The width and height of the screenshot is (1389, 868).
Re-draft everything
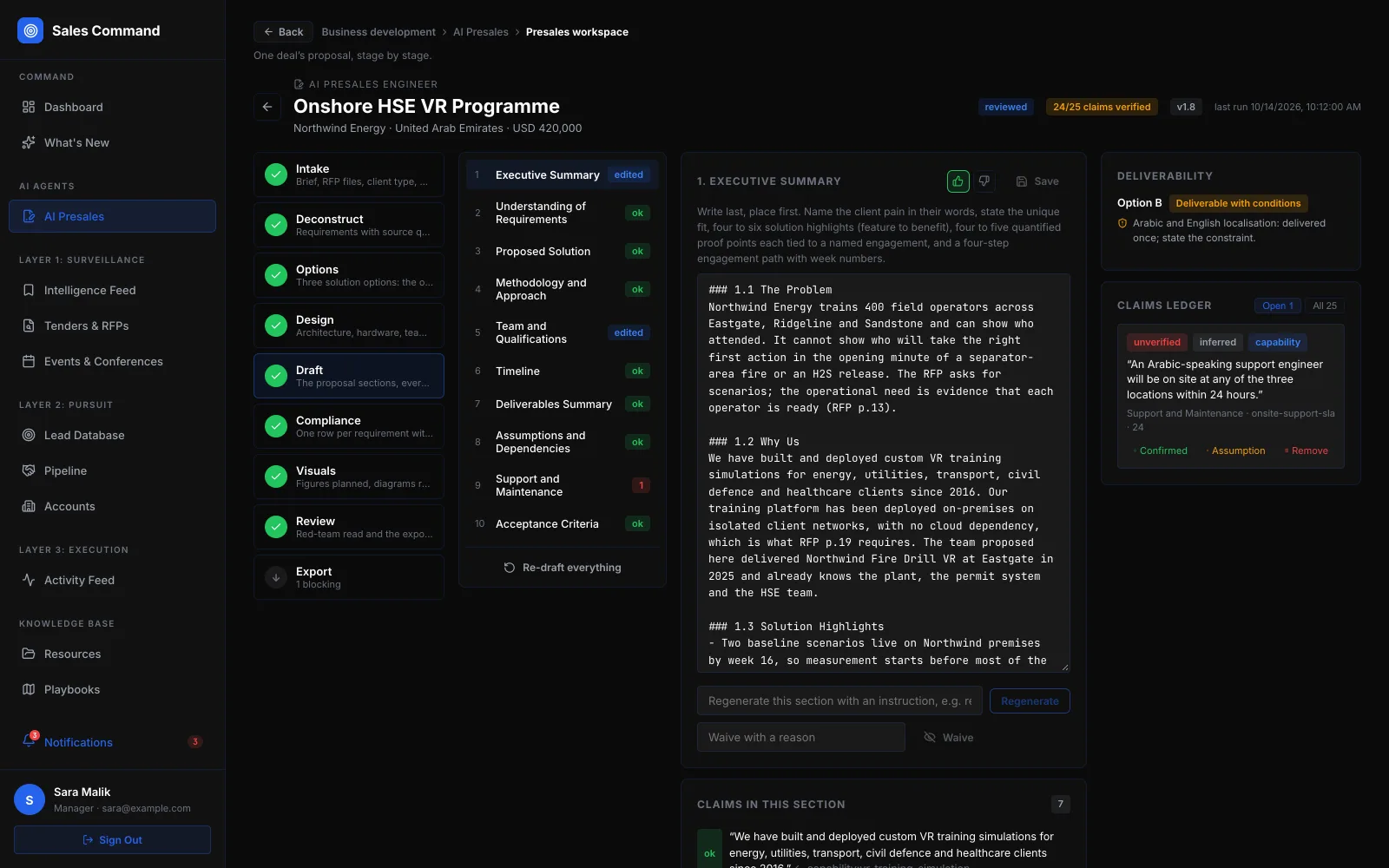tap(563, 568)
